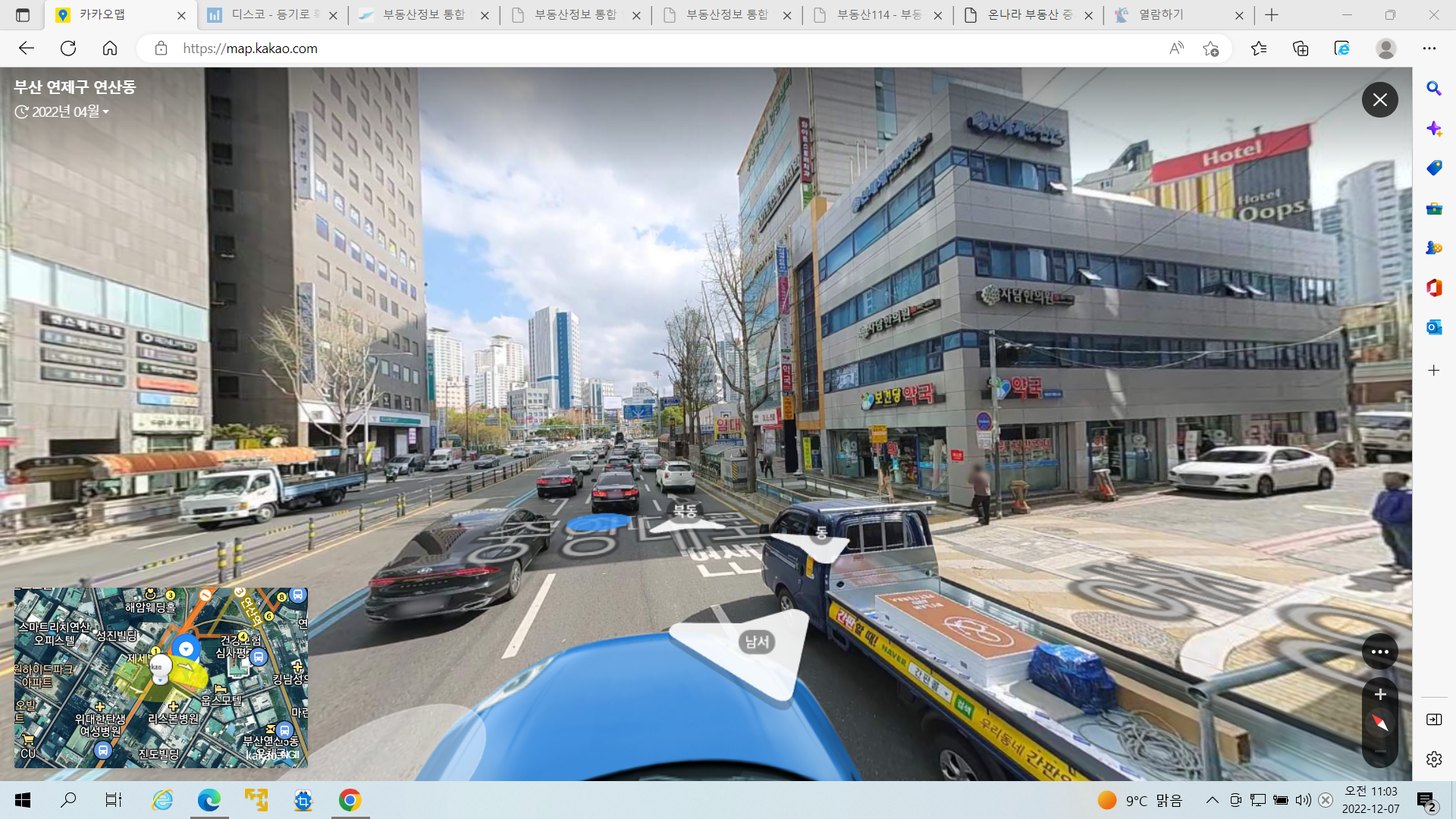1456x819 pixels.
Task: Open the taskbar clock and date
Action: click(1371, 800)
